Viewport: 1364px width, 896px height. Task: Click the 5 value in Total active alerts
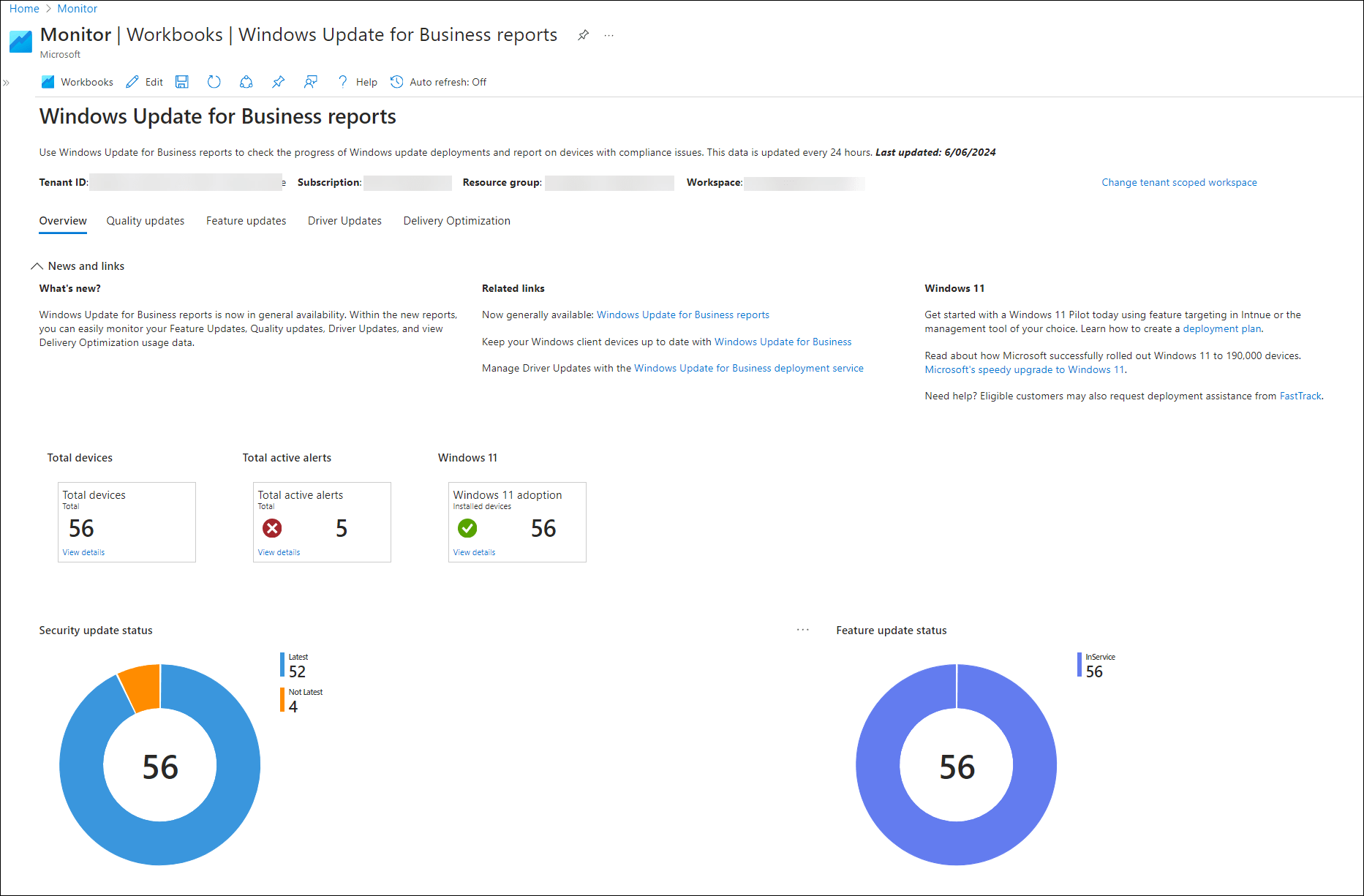click(x=342, y=528)
